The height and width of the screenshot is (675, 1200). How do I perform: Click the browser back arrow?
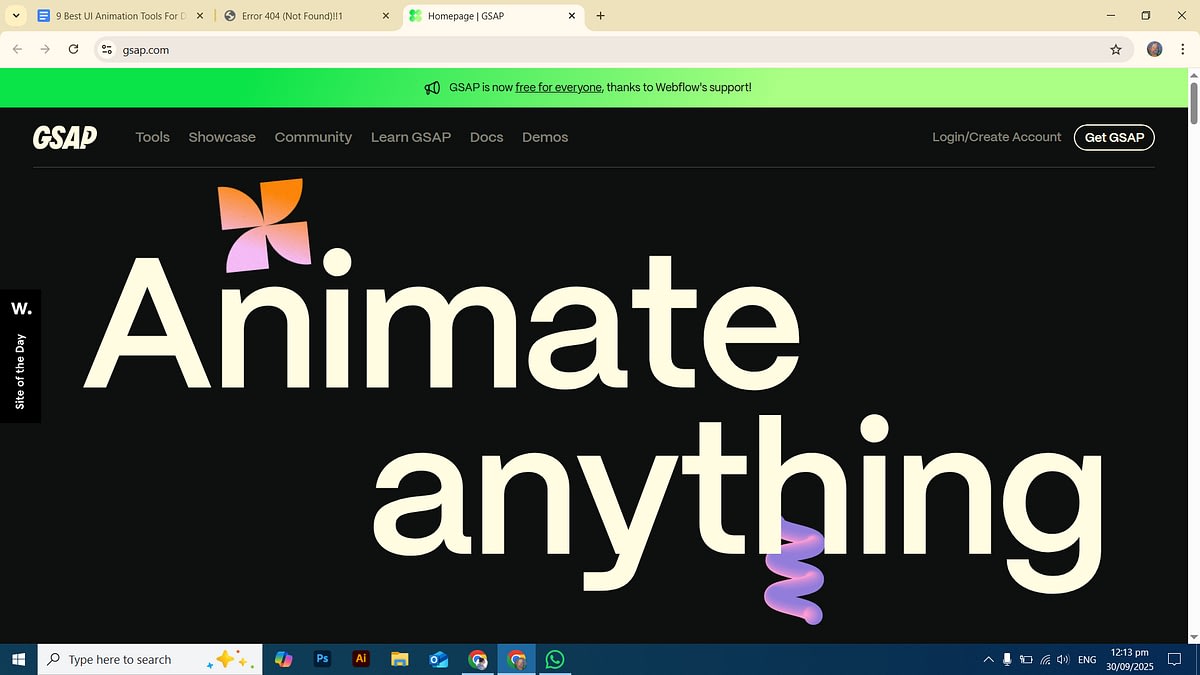17,49
